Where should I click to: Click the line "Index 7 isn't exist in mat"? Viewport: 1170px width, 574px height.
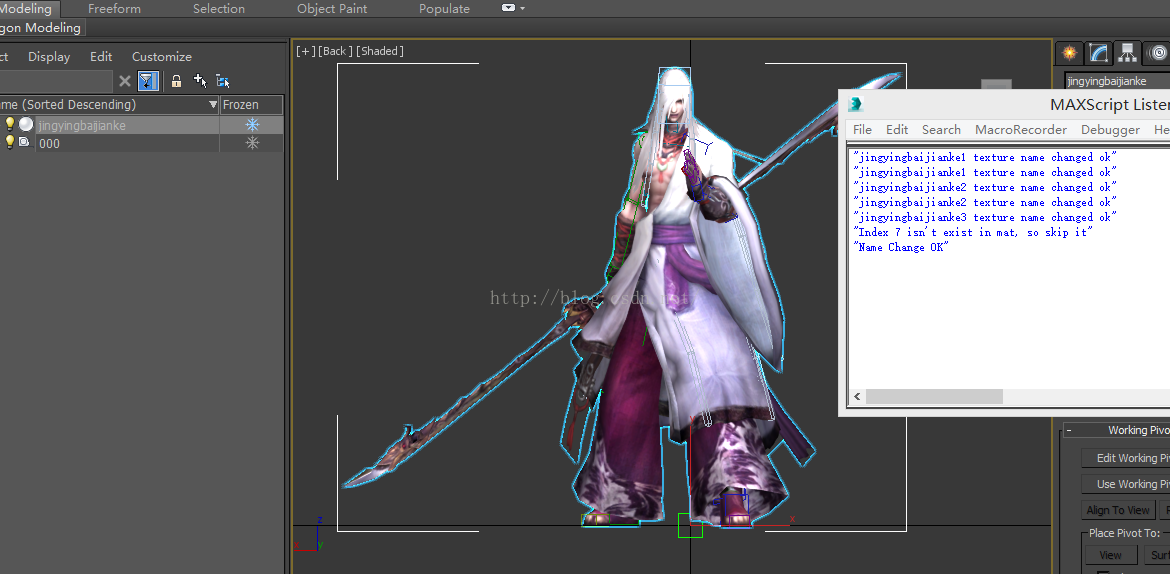(x=973, y=232)
